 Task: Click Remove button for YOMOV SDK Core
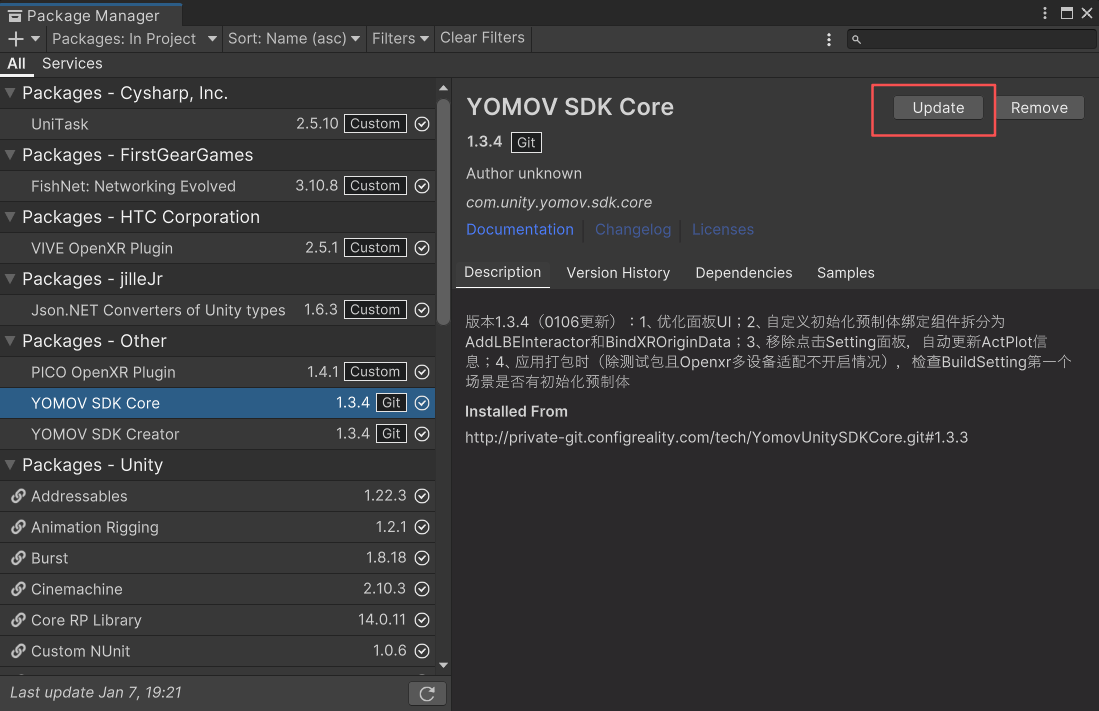[1039, 107]
